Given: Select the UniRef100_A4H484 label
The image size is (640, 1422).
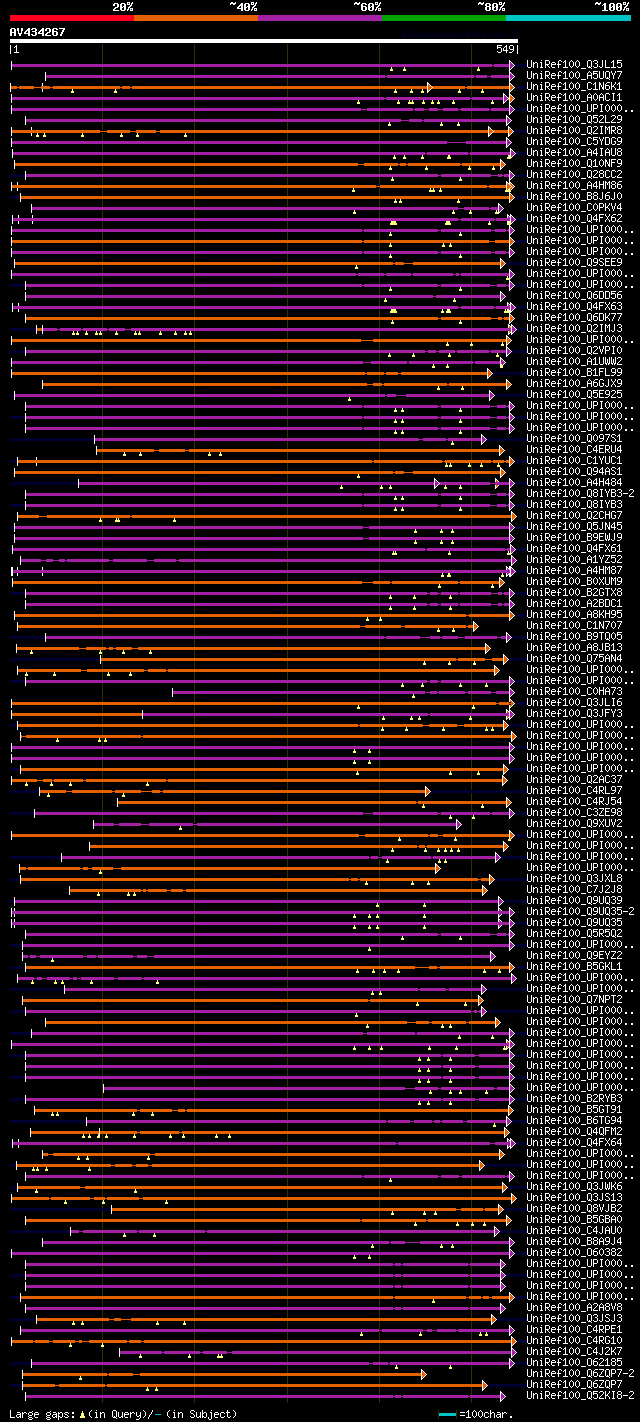Looking at the screenshot, I should 574,482.
